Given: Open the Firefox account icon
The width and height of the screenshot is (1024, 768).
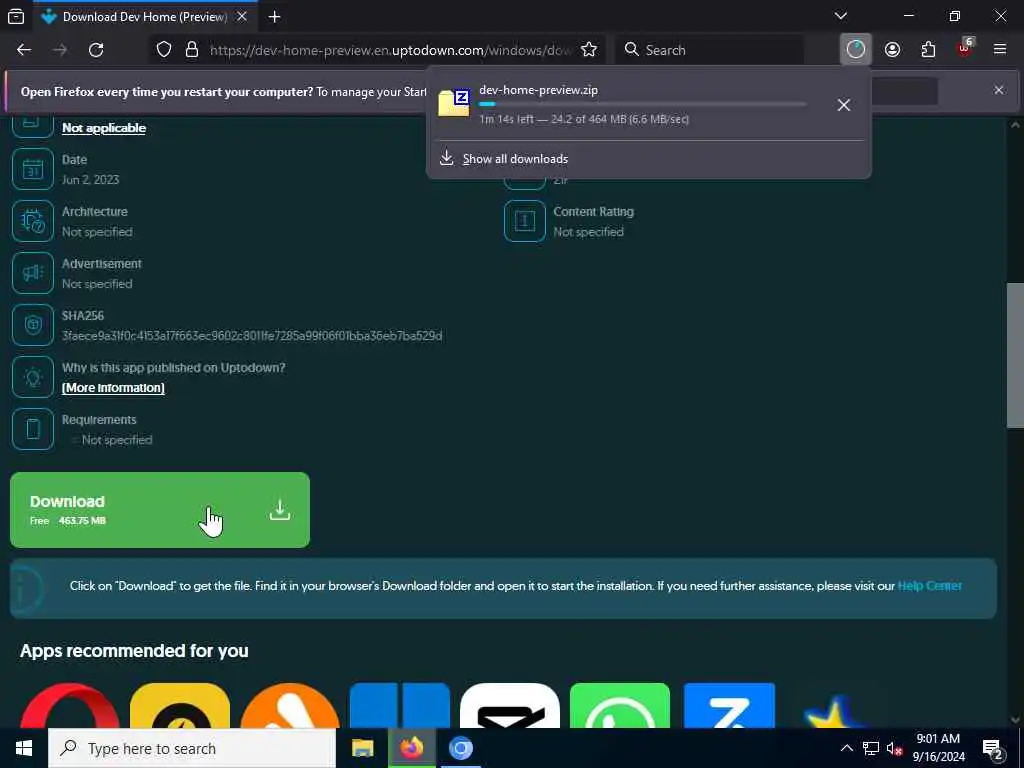Looking at the screenshot, I should [892, 50].
